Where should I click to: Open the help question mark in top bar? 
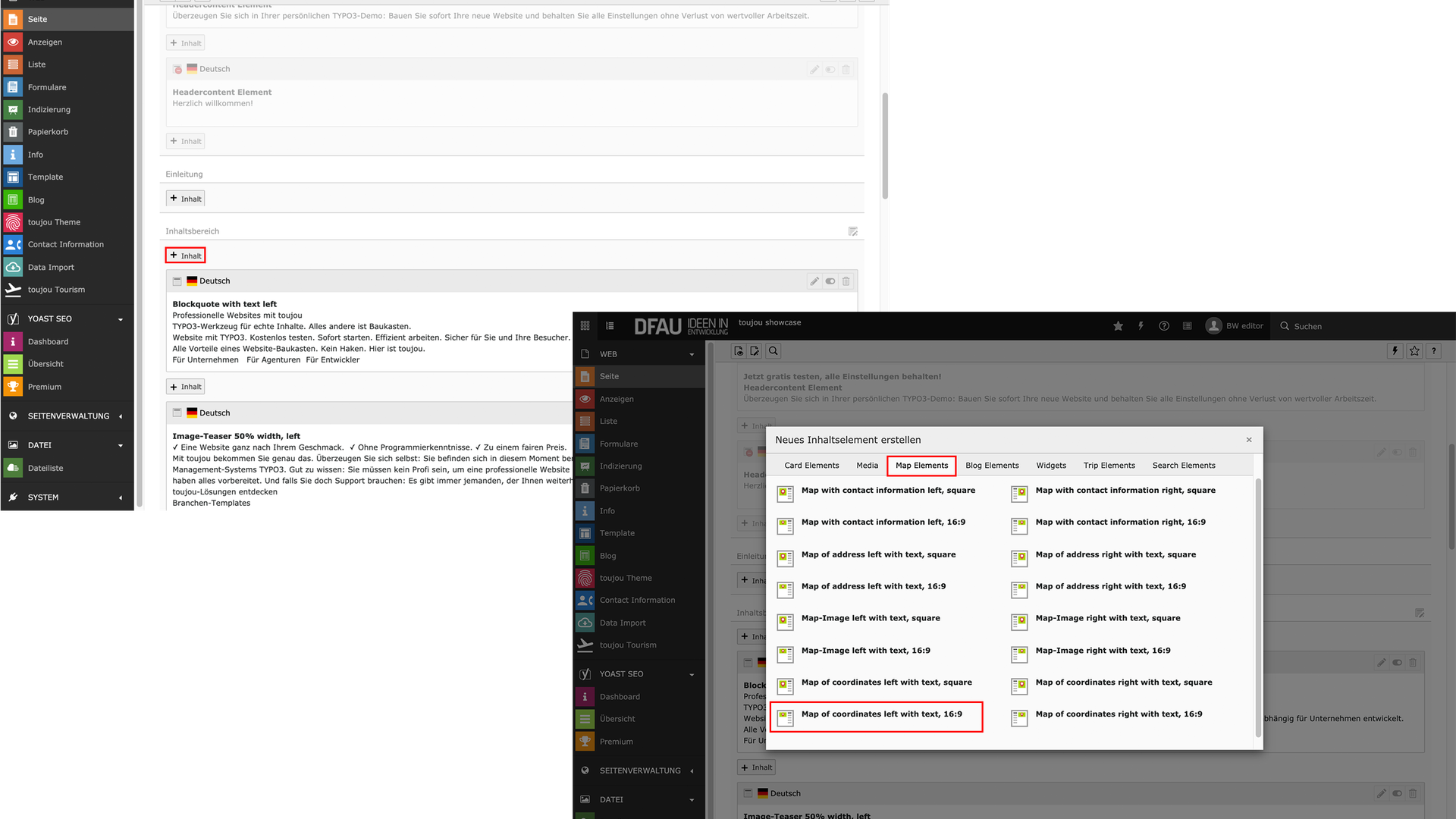click(x=1164, y=326)
